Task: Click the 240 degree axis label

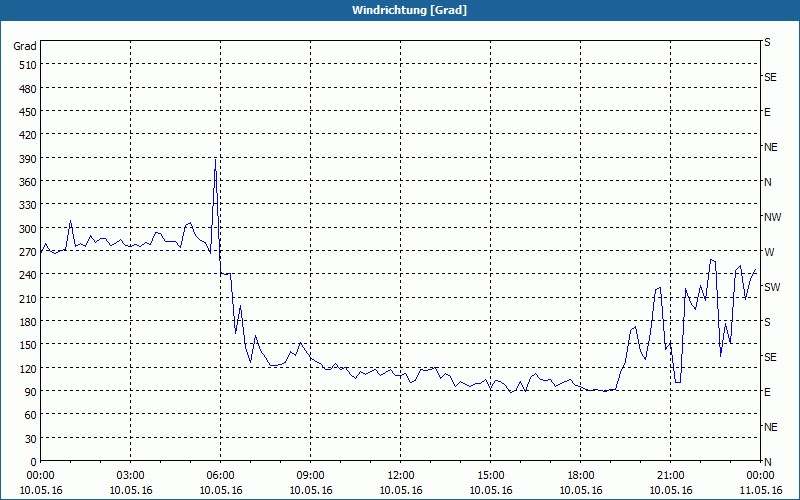Action: 28,276
